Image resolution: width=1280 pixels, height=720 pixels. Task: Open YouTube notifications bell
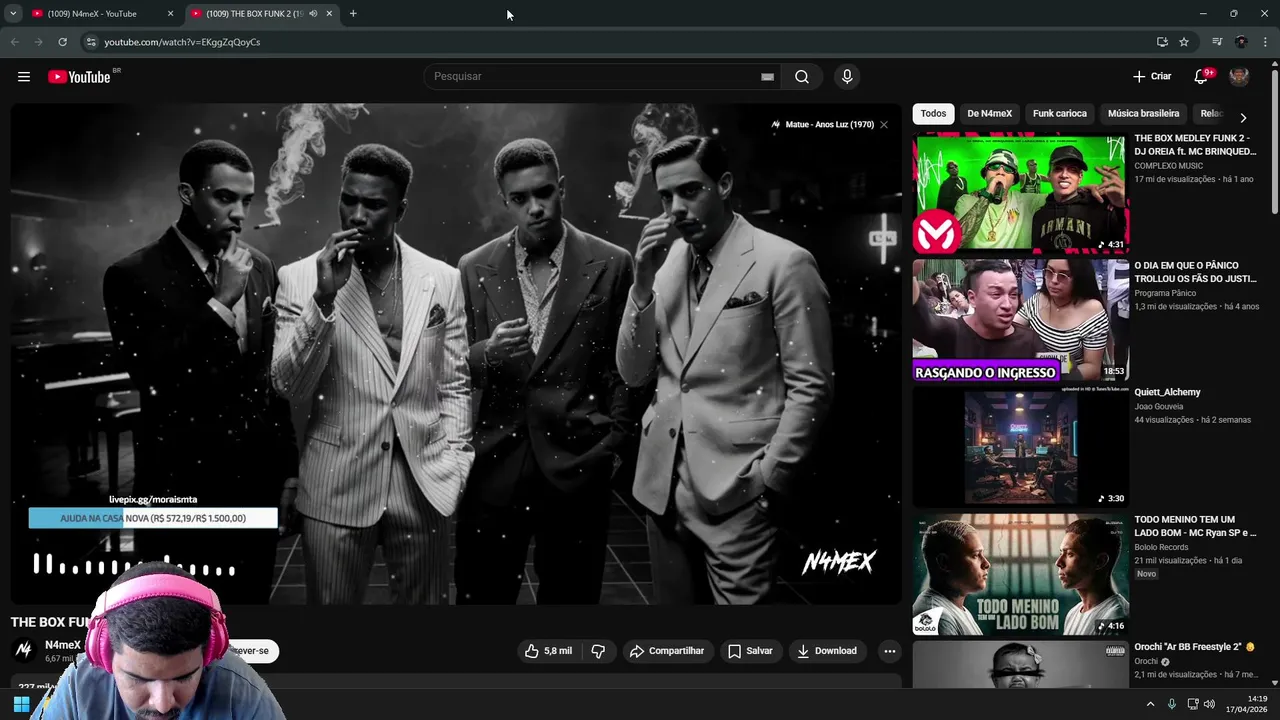(x=1202, y=77)
